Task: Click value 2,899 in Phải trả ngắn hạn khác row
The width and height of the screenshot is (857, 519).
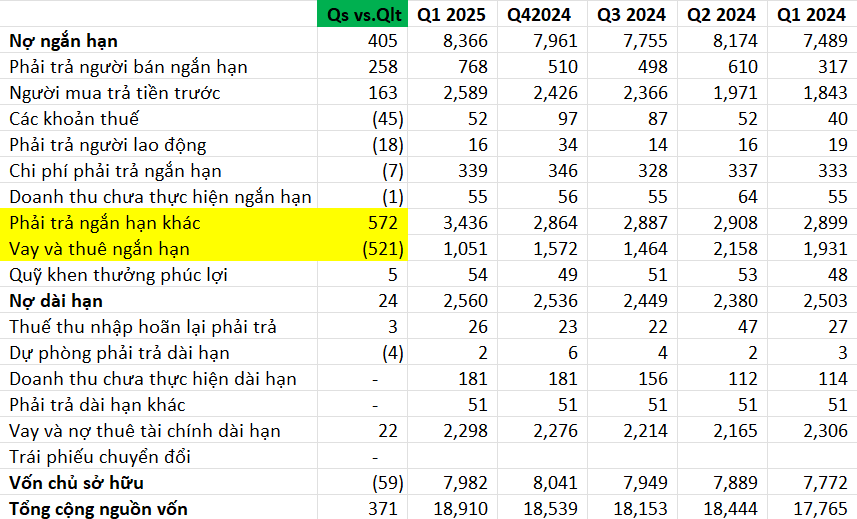Action: click(x=825, y=223)
